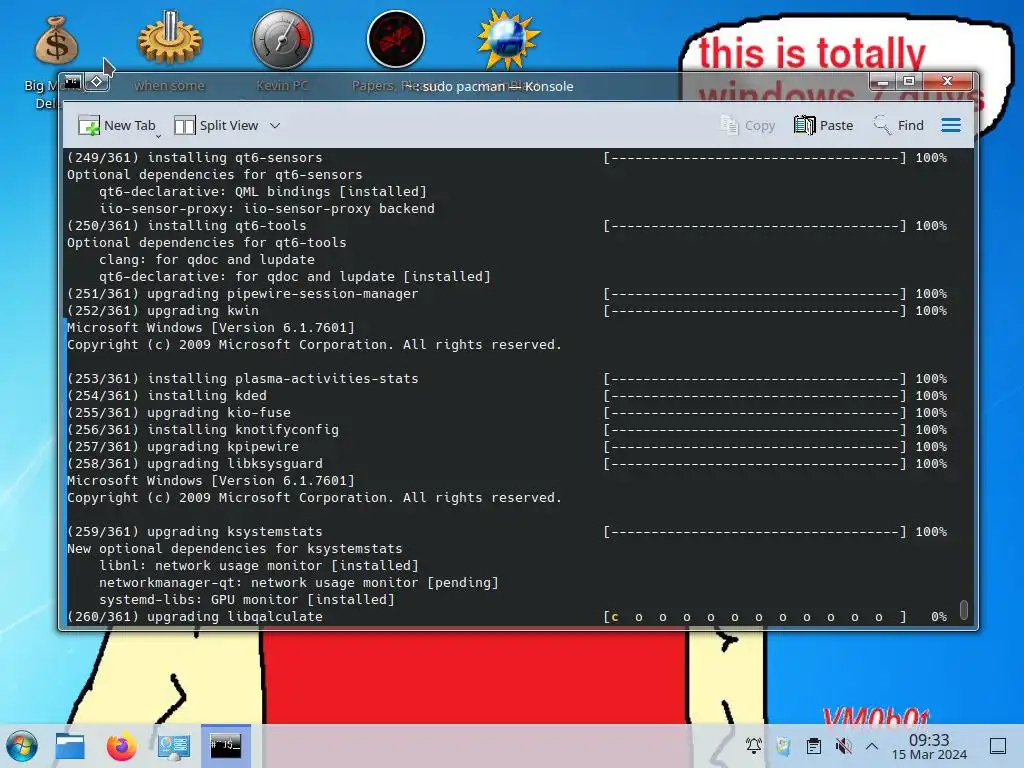Expand the Split View chevron menu
The width and height of the screenshot is (1024, 768).
[x=275, y=125]
